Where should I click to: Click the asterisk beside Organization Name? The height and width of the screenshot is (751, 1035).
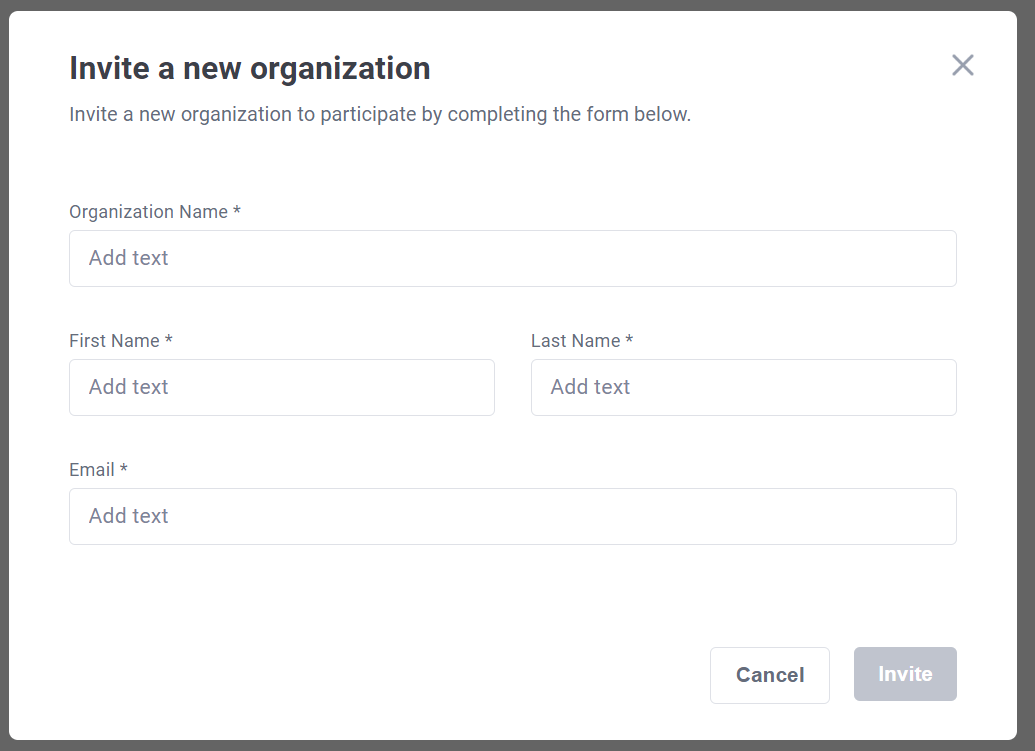click(237, 212)
